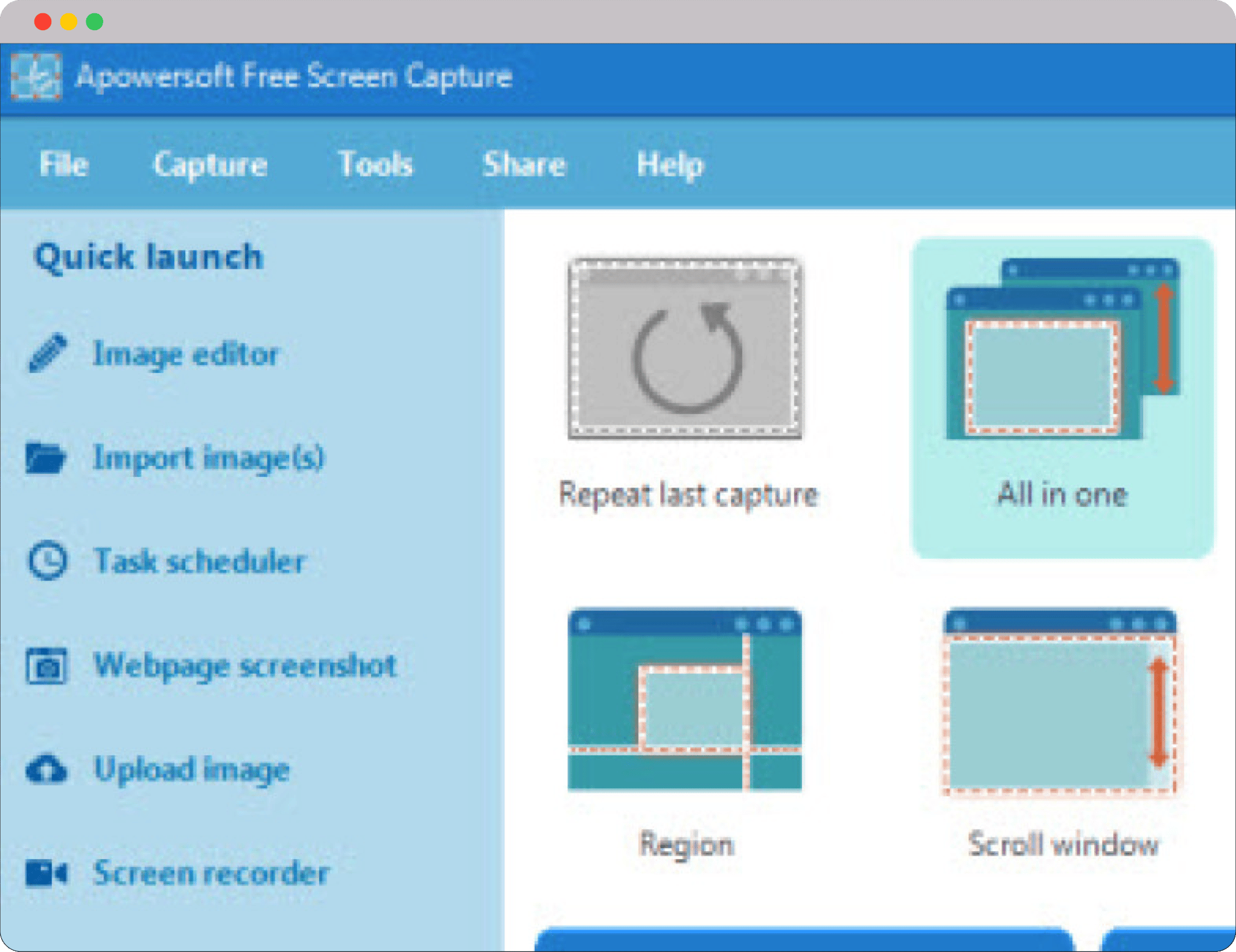Pick the Scroll window capture icon
The image size is (1236, 952).
[1060, 702]
